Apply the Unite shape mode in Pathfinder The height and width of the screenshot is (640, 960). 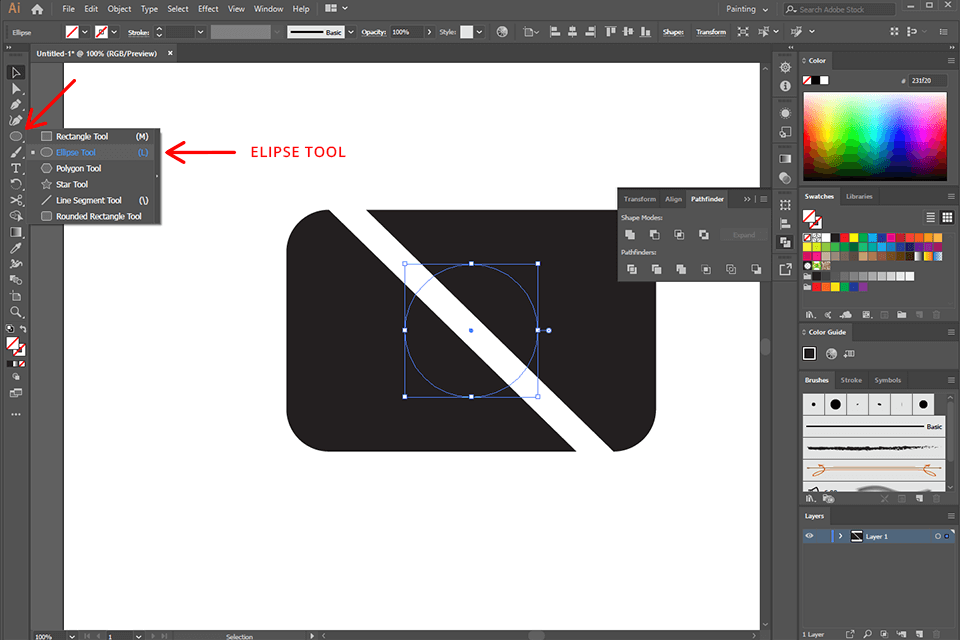[631, 235]
